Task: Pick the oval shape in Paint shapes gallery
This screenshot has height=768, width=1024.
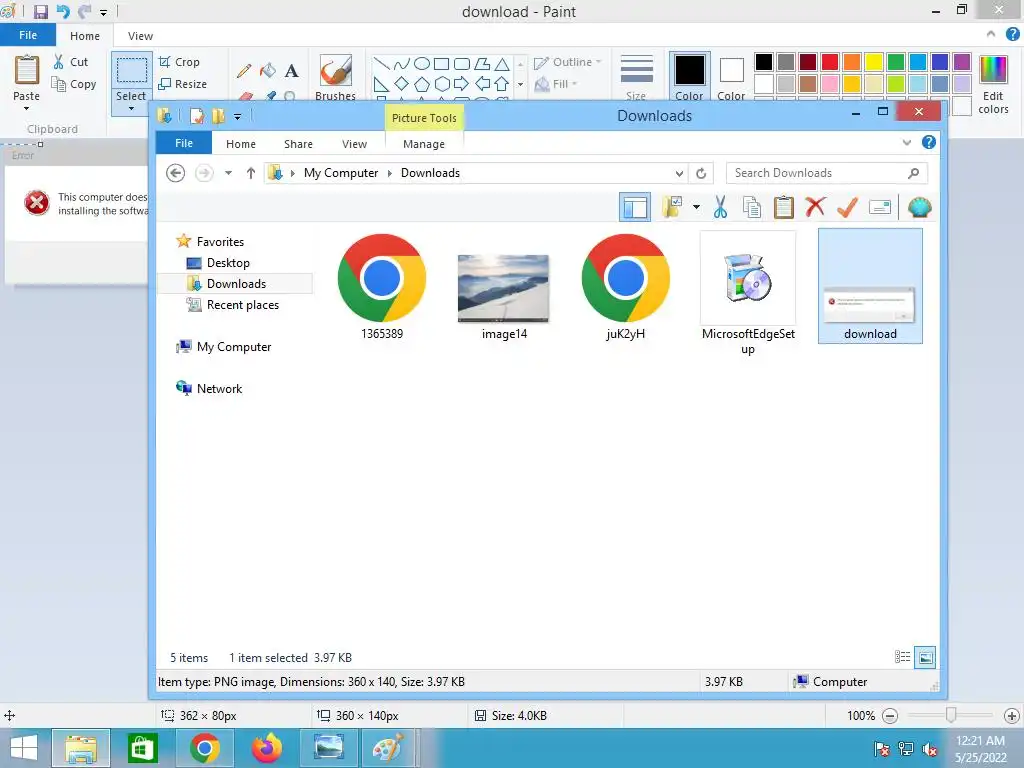Action: point(422,63)
